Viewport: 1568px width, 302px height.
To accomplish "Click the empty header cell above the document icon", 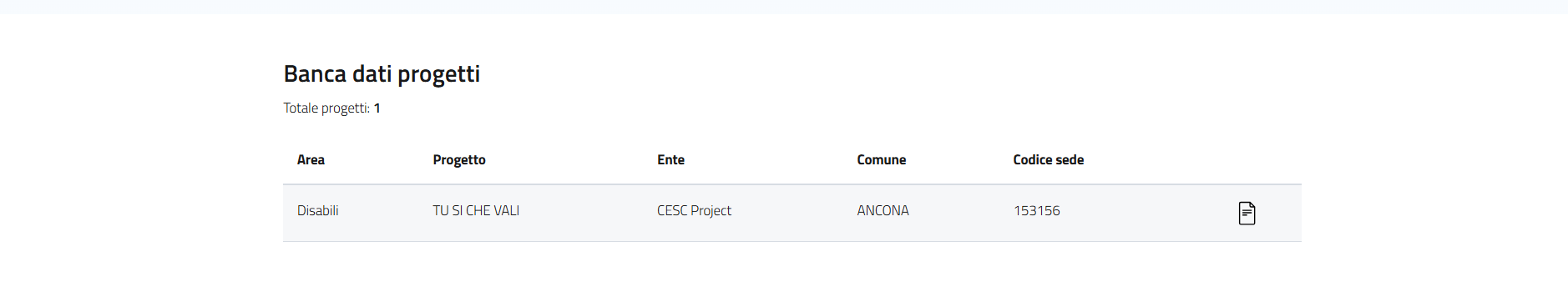I will pyautogui.click(x=1247, y=159).
